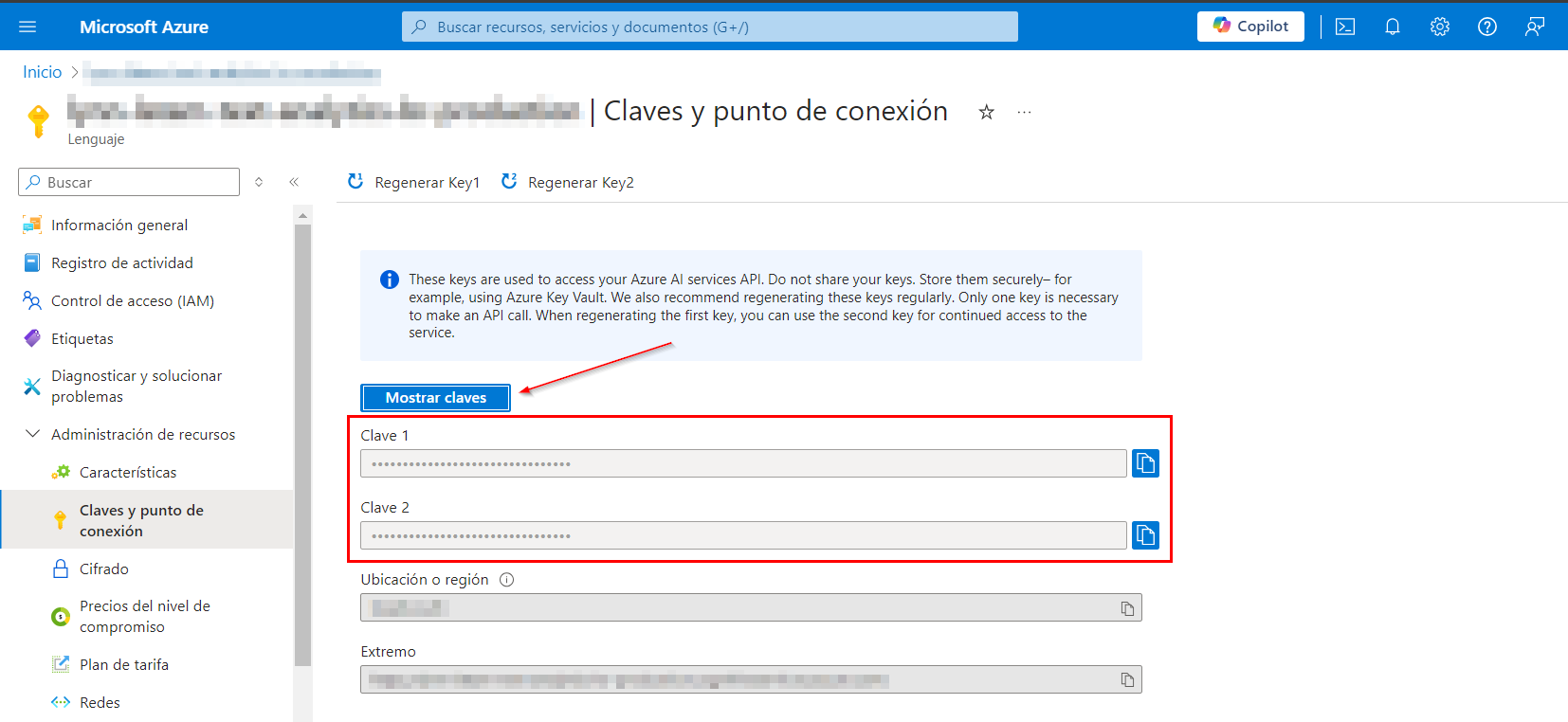Click the sidebar vertical scrollbar thumb

coord(302,445)
